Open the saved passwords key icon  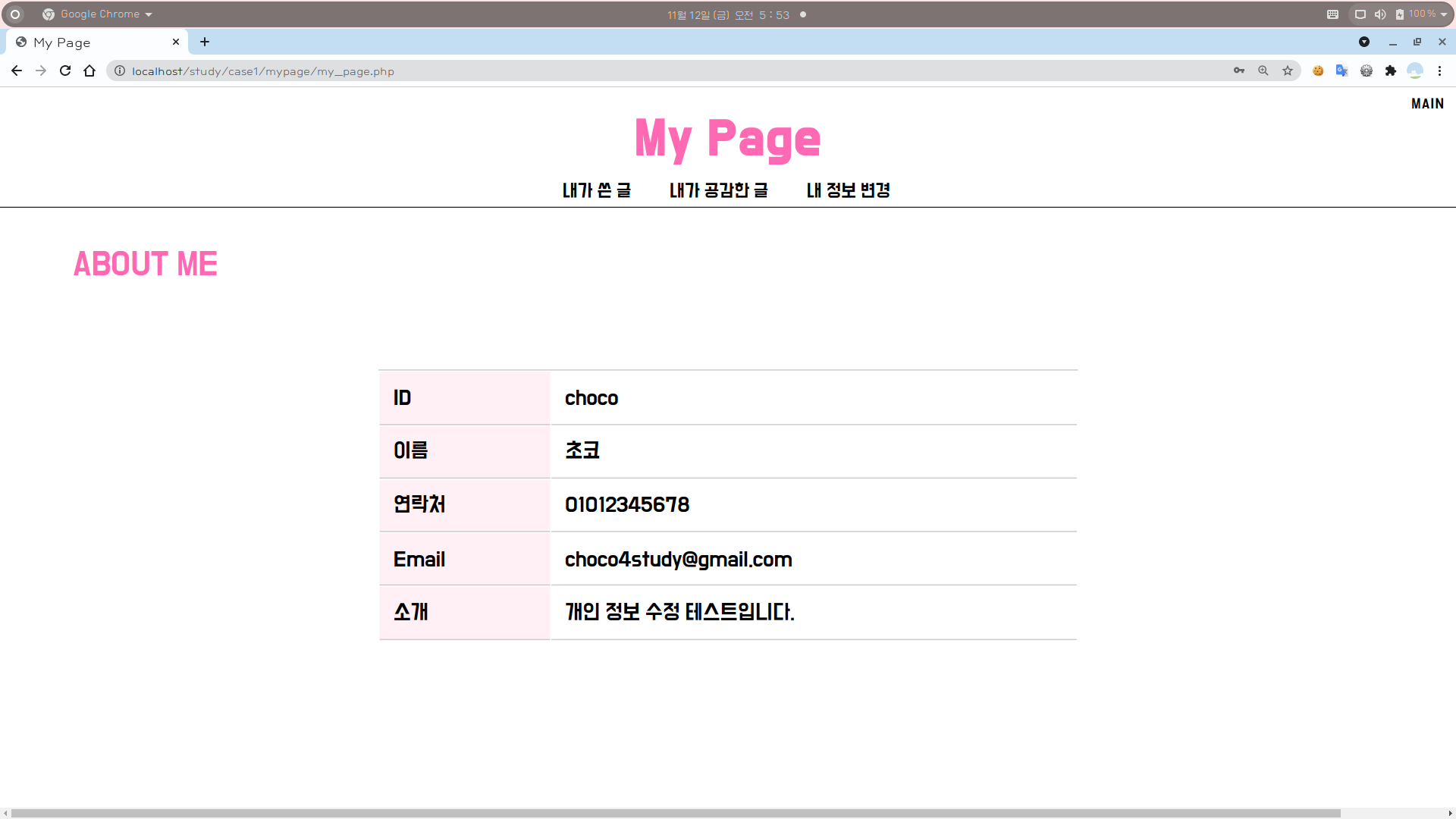click(1239, 71)
